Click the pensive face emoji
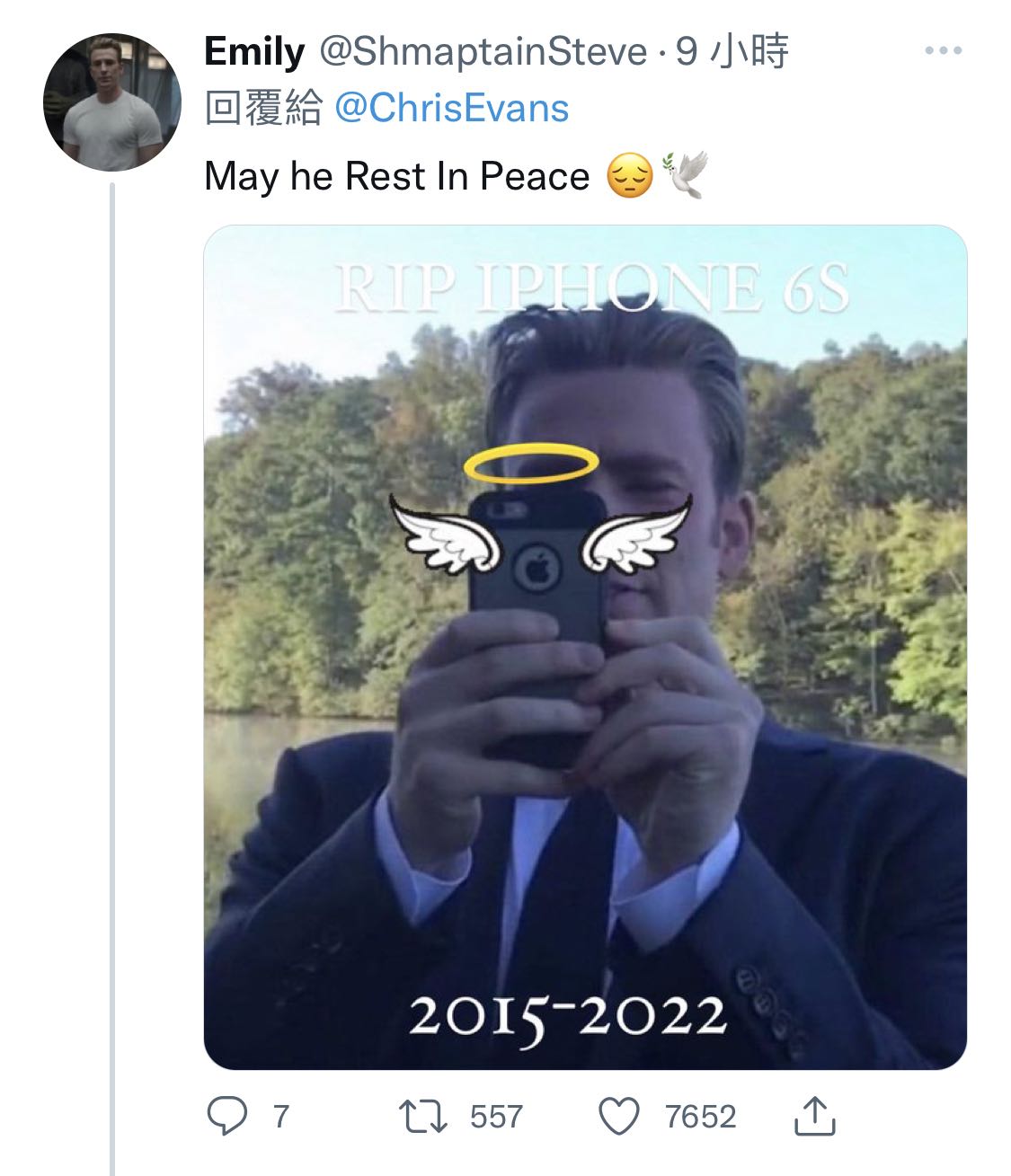Viewport: 1011px width, 1176px height. click(629, 176)
